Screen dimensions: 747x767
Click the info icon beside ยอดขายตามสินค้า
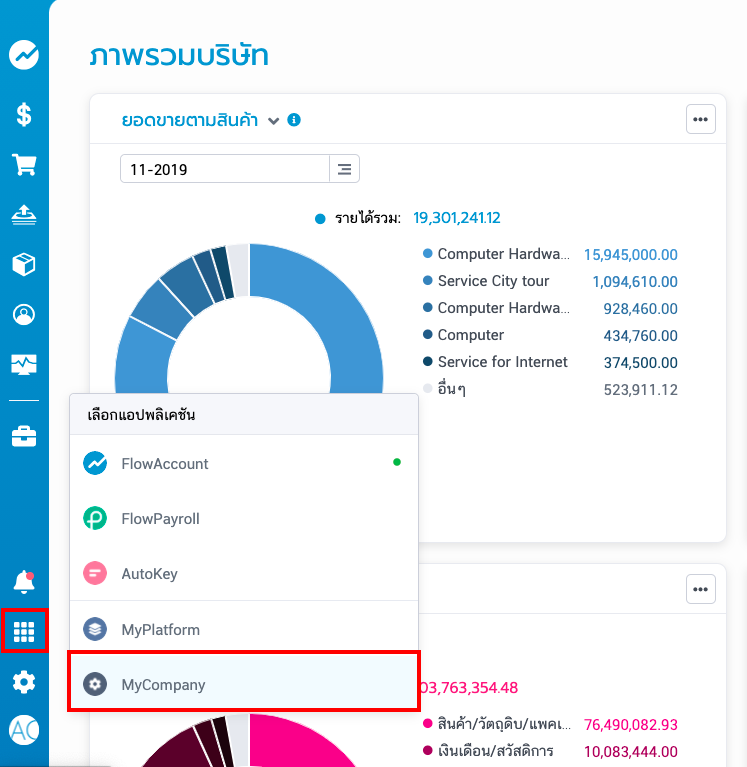(294, 120)
